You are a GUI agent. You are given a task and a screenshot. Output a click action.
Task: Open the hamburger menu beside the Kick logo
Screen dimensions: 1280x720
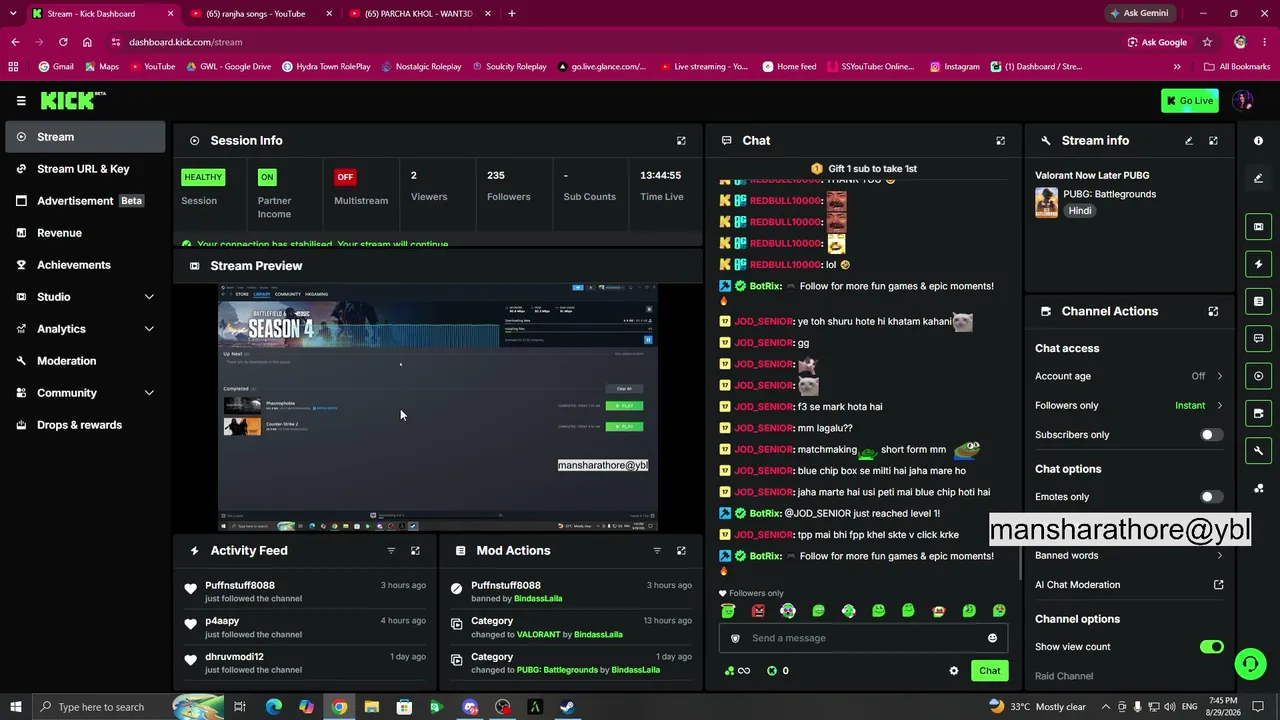pos(21,101)
